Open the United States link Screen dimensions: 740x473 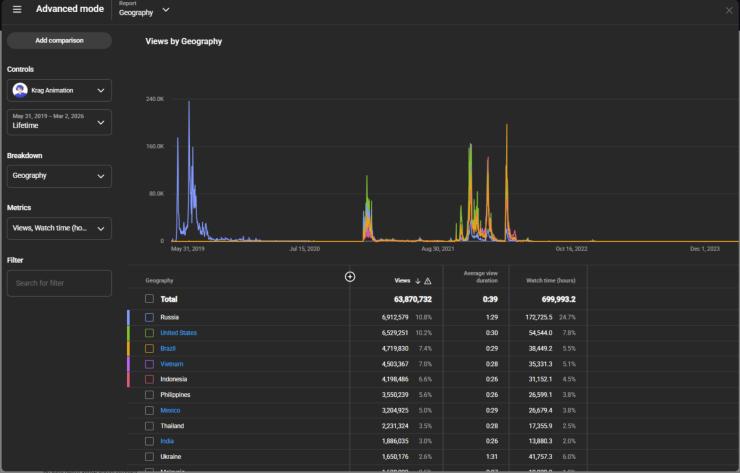coord(178,333)
